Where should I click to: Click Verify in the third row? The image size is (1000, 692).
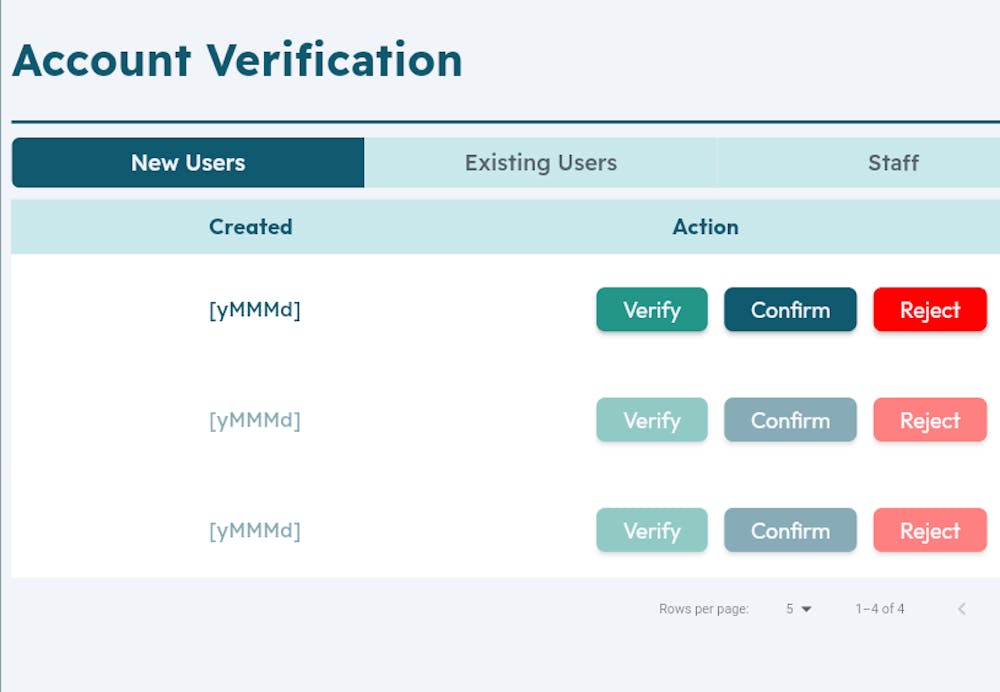[x=652, y=531]
